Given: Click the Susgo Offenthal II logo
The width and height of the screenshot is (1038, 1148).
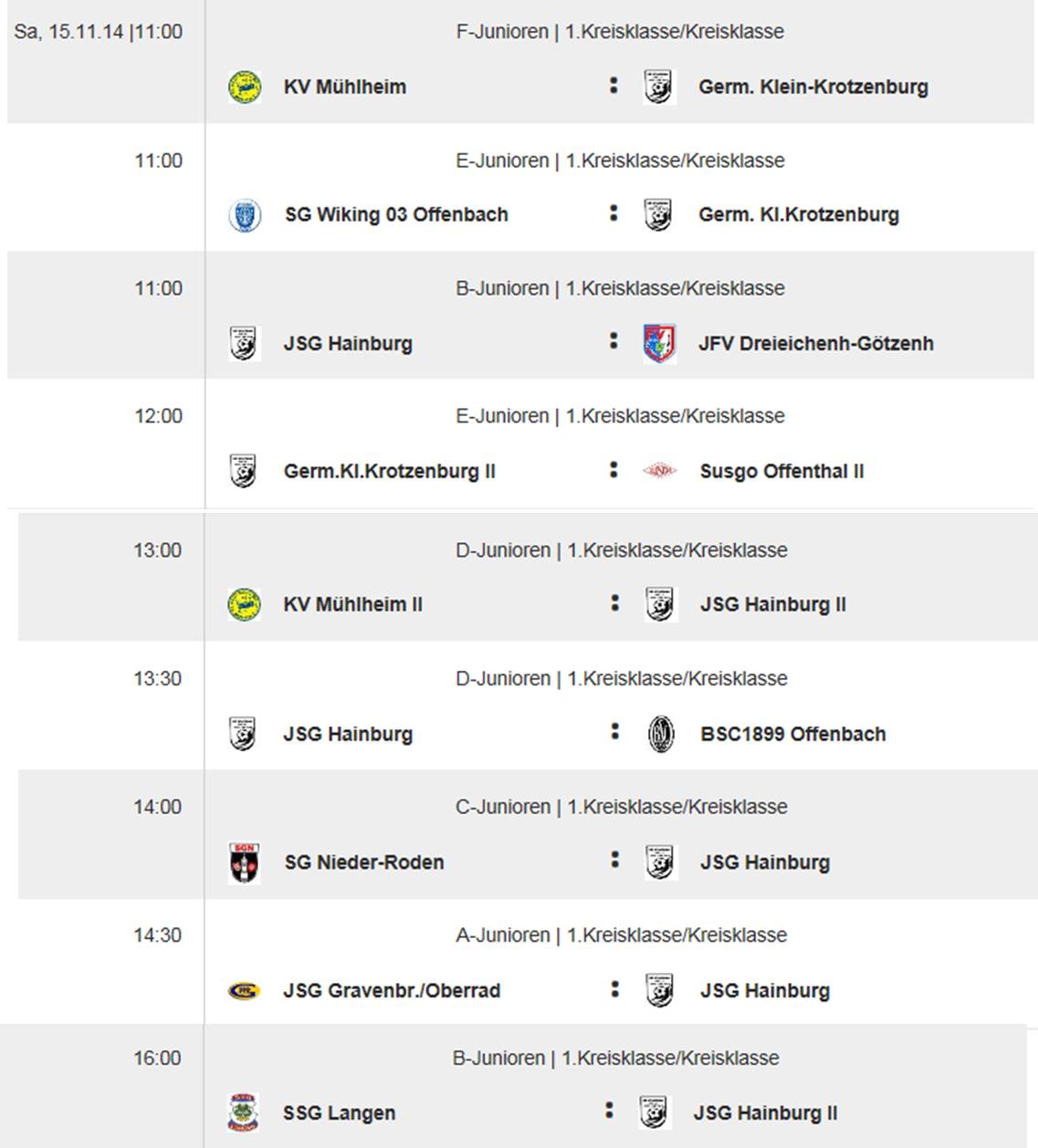Looking at the screenshot, I should tap(659, 471).
